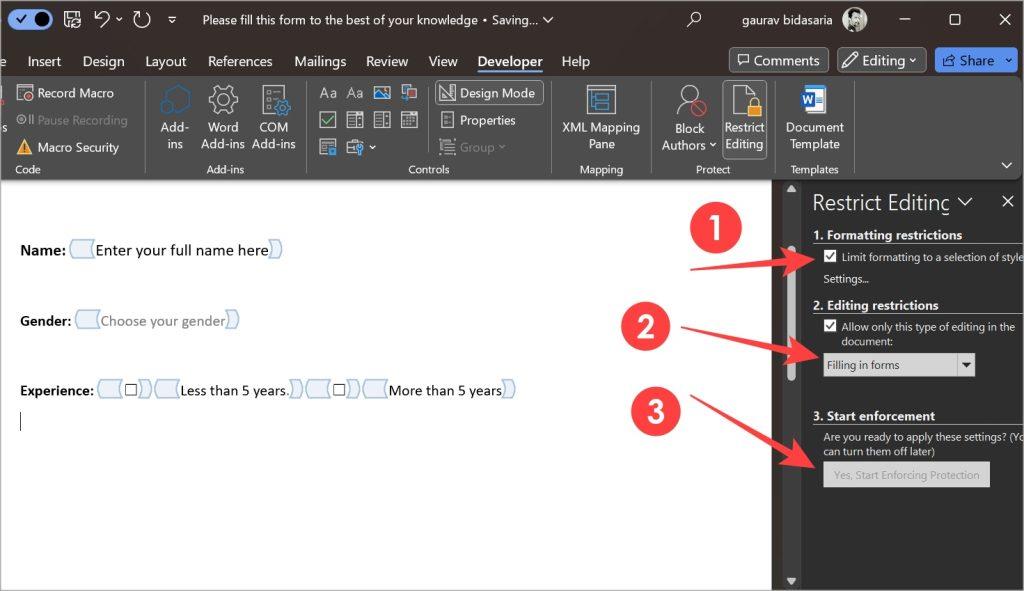
Task: Open Document Template dialog
Action: click(x=814, y=118)
